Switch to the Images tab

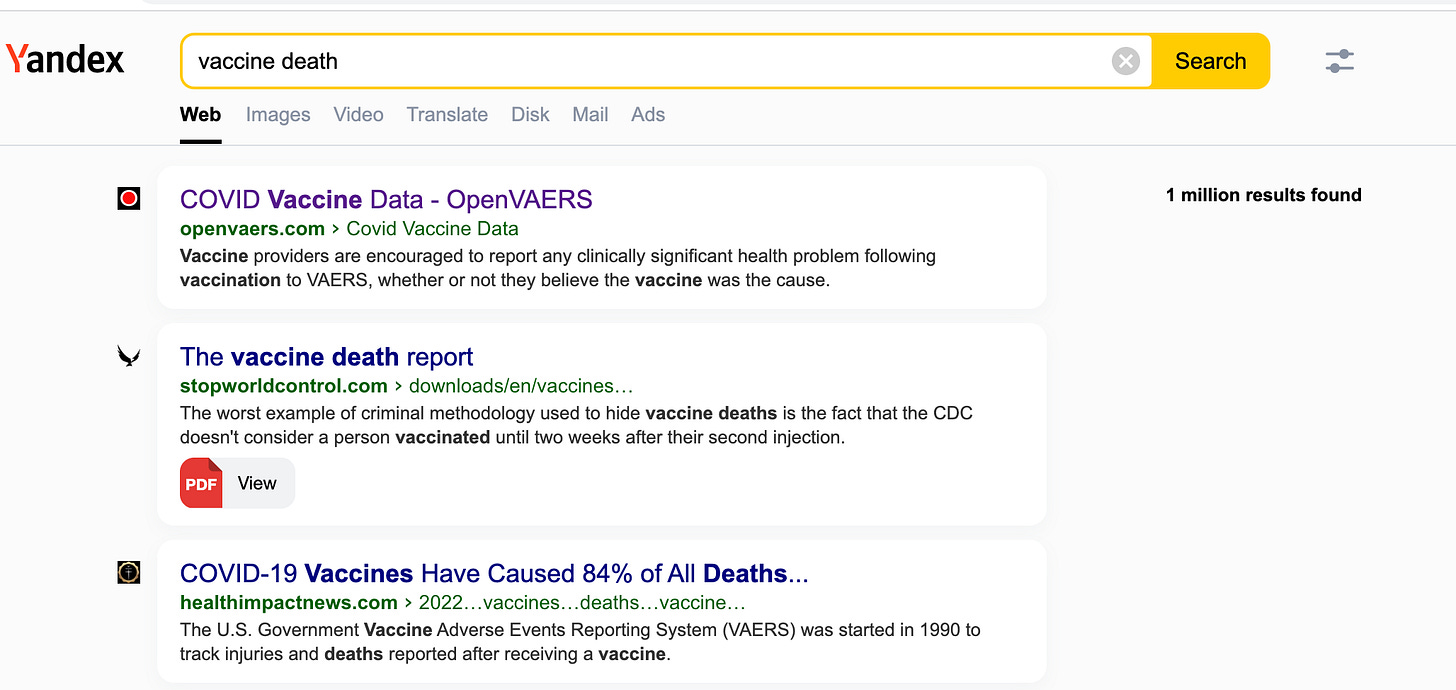(x=278, y=115)
